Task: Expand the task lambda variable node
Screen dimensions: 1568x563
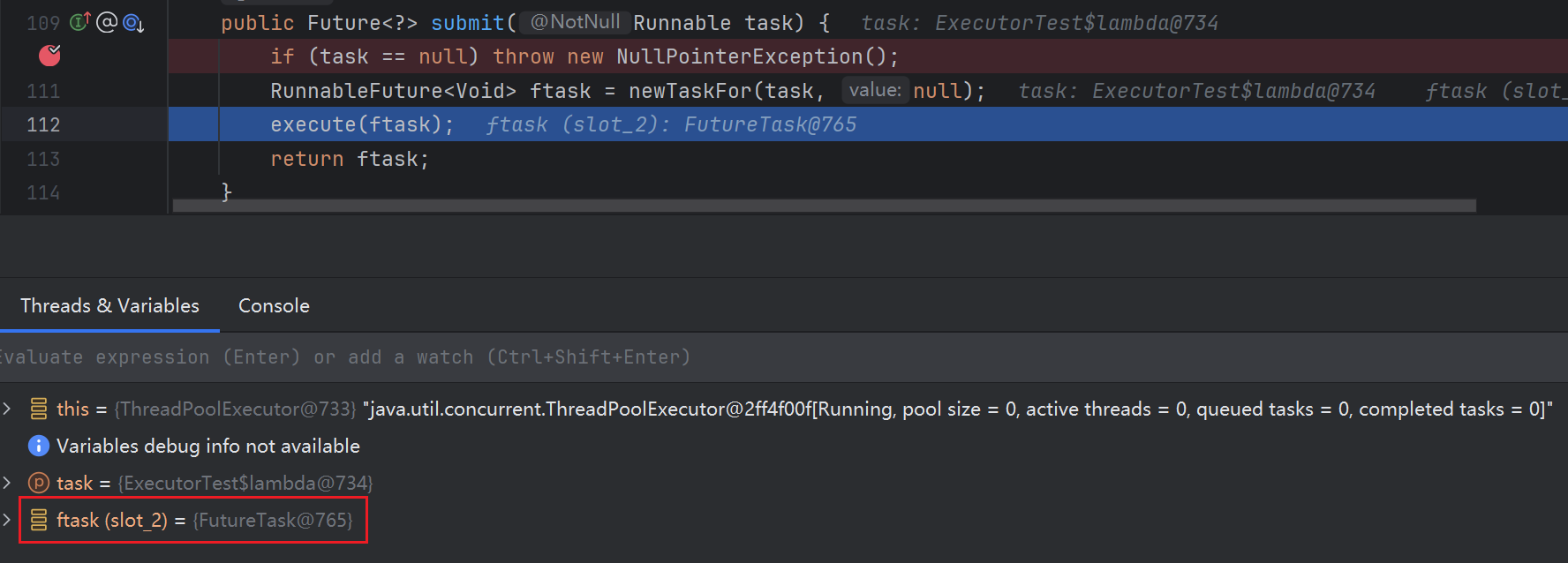Action: coord(7,483)
